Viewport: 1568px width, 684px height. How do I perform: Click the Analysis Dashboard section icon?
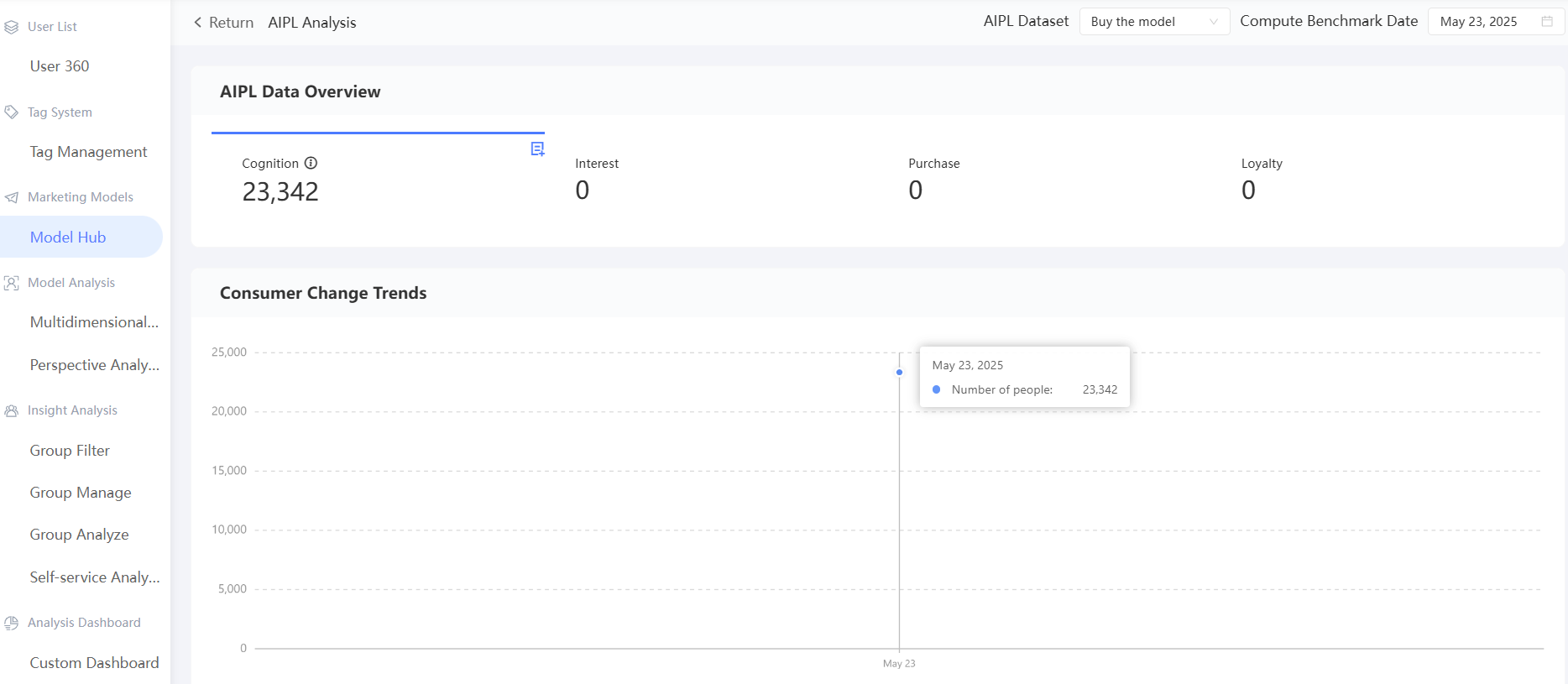click(x=12, y=623)
